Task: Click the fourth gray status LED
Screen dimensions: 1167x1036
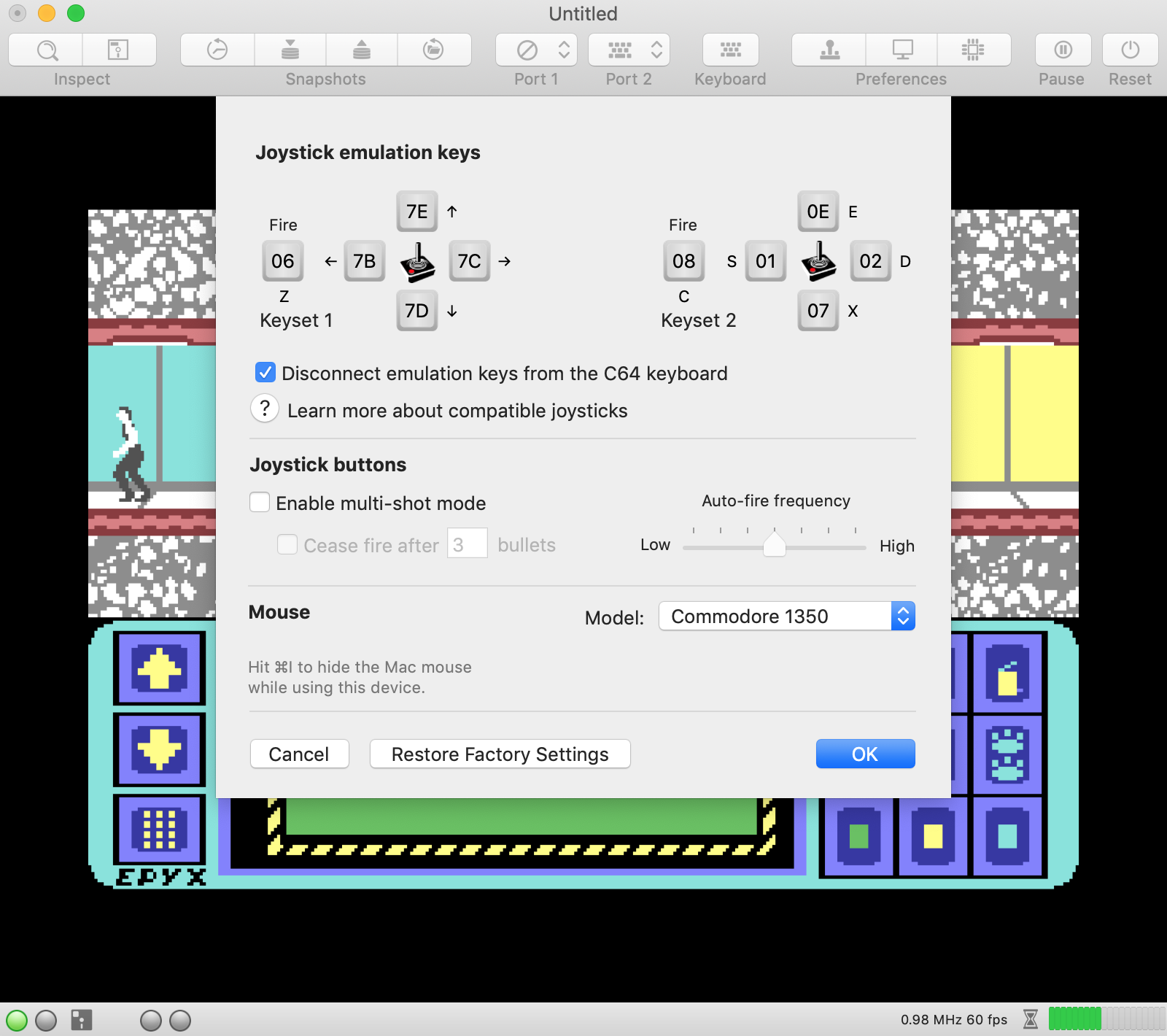Action: pyautogui.click(x=180, y=1020)
